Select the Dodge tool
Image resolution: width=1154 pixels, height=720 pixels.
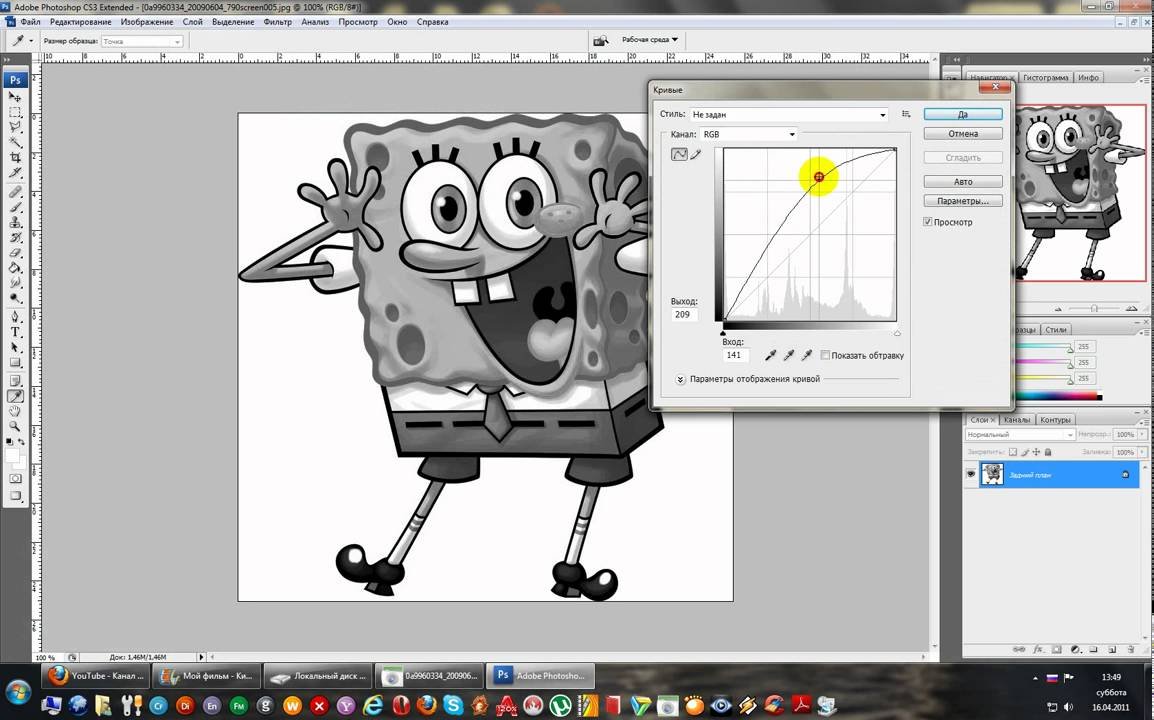(x=15, y=298)
